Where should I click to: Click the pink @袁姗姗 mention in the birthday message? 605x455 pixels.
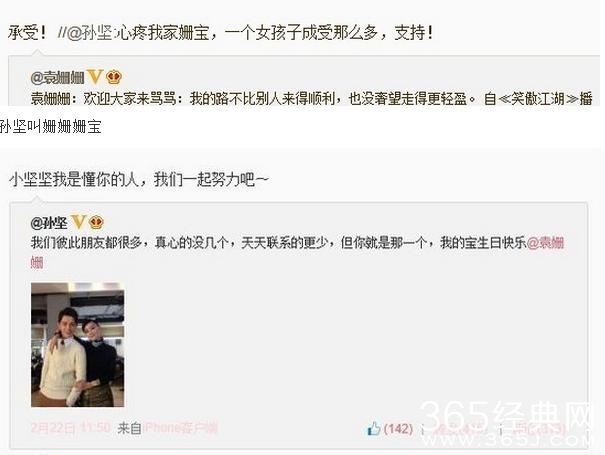pyautogui.click(x=545, y=243)
